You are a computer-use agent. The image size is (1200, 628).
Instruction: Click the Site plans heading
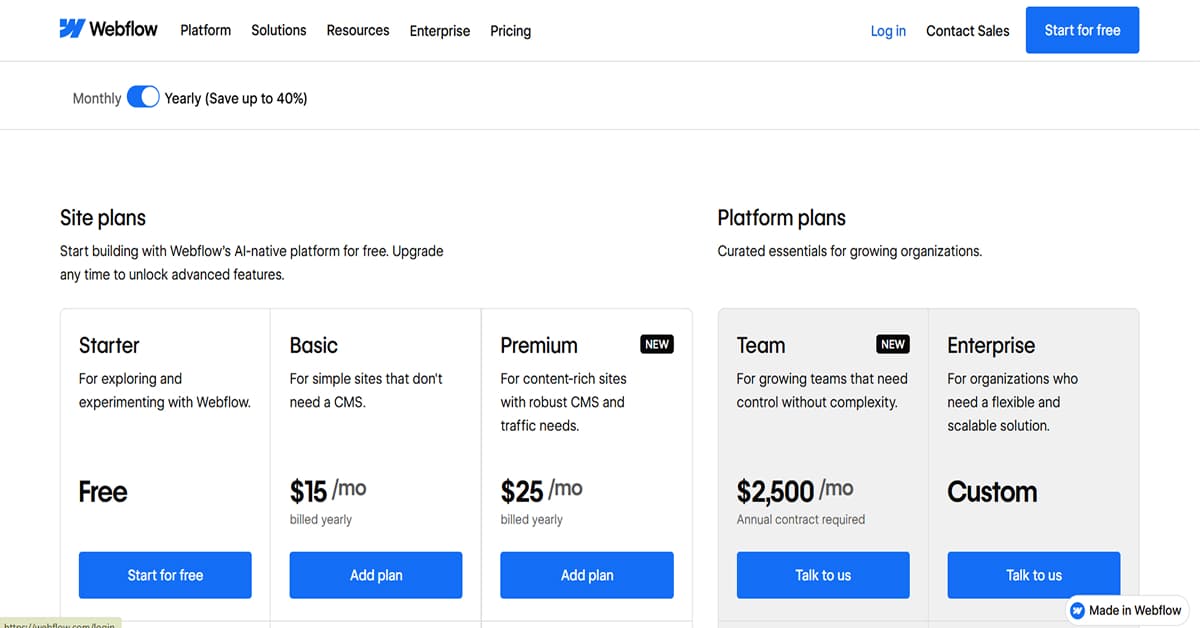click(103, 218)
